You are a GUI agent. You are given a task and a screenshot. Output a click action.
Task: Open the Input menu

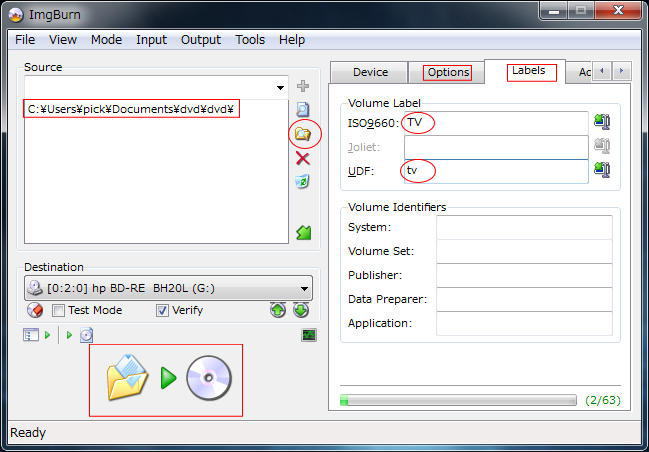coord(151,40)
